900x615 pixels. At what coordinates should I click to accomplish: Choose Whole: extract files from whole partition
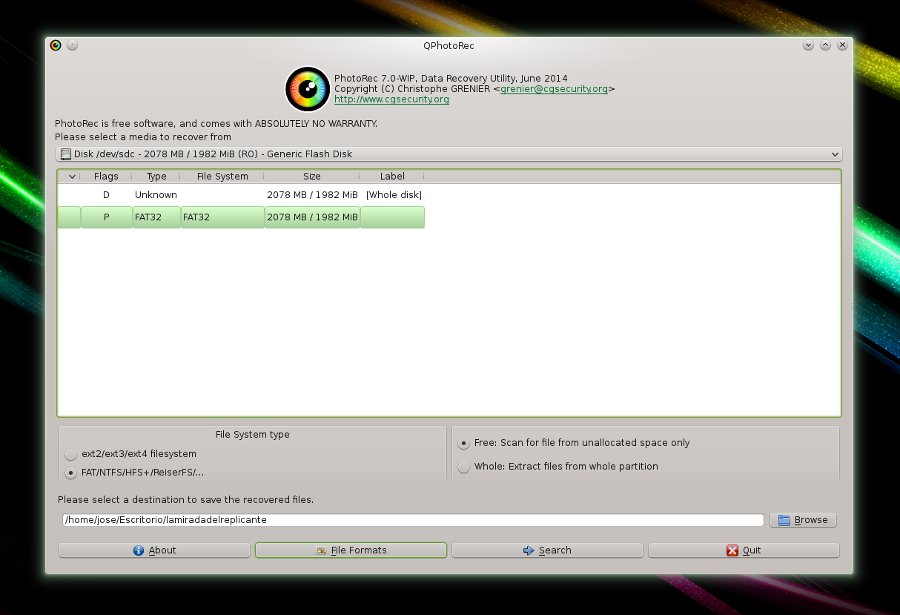463,467
